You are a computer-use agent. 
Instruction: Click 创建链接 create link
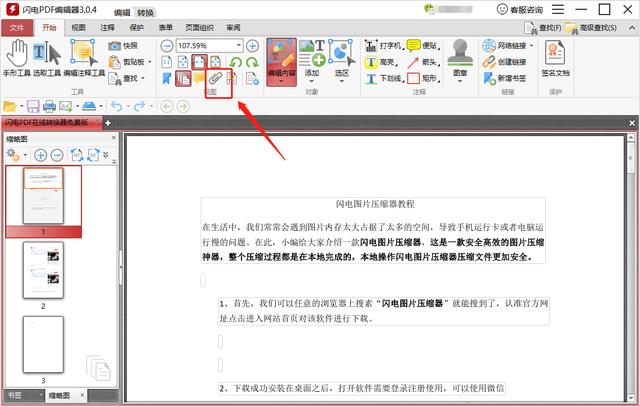[x=504, y=62]
